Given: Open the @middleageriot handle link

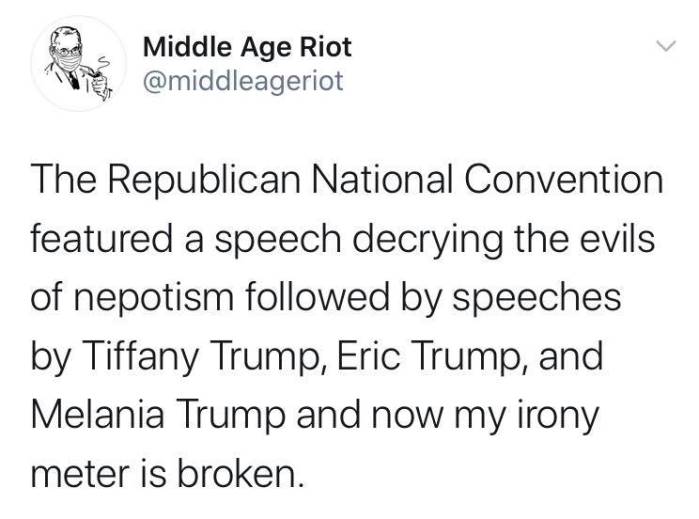Looking at the screenshot, I should (x=244, y=82).
